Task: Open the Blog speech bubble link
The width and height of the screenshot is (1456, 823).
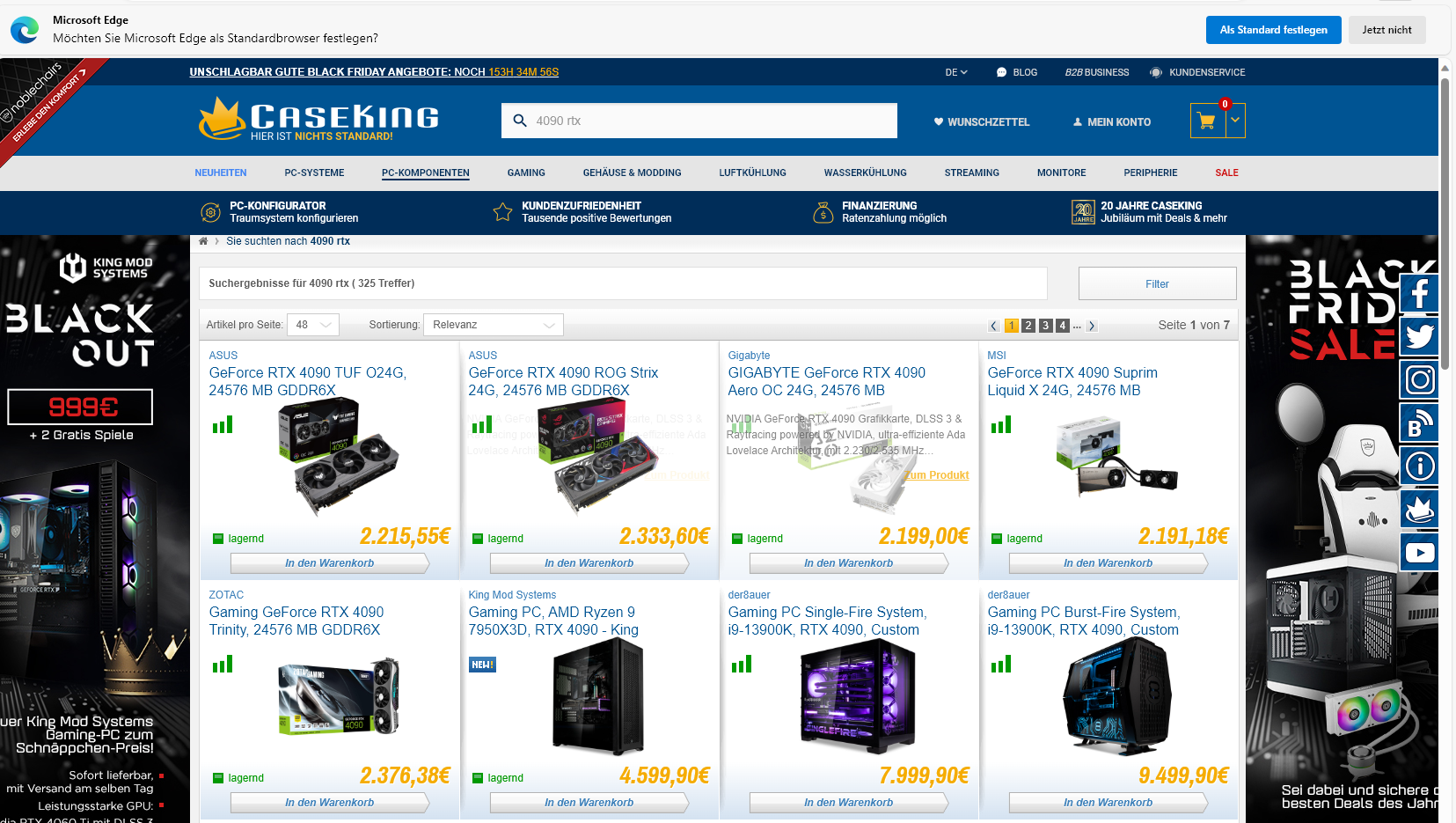Action: 1016,72
